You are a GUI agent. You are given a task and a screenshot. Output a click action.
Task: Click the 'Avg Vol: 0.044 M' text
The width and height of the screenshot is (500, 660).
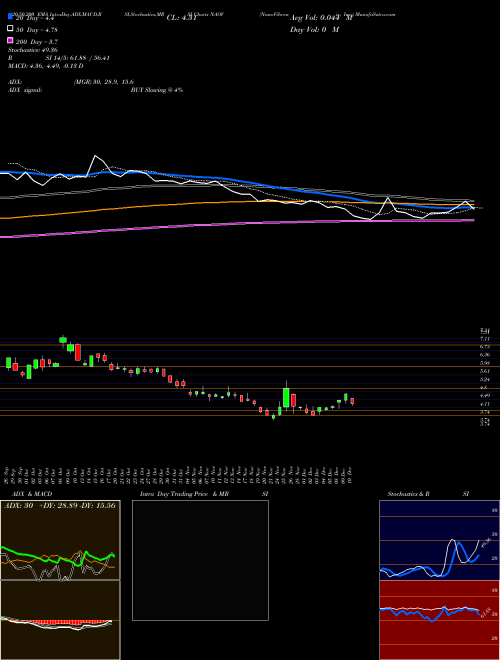(321, 18)
